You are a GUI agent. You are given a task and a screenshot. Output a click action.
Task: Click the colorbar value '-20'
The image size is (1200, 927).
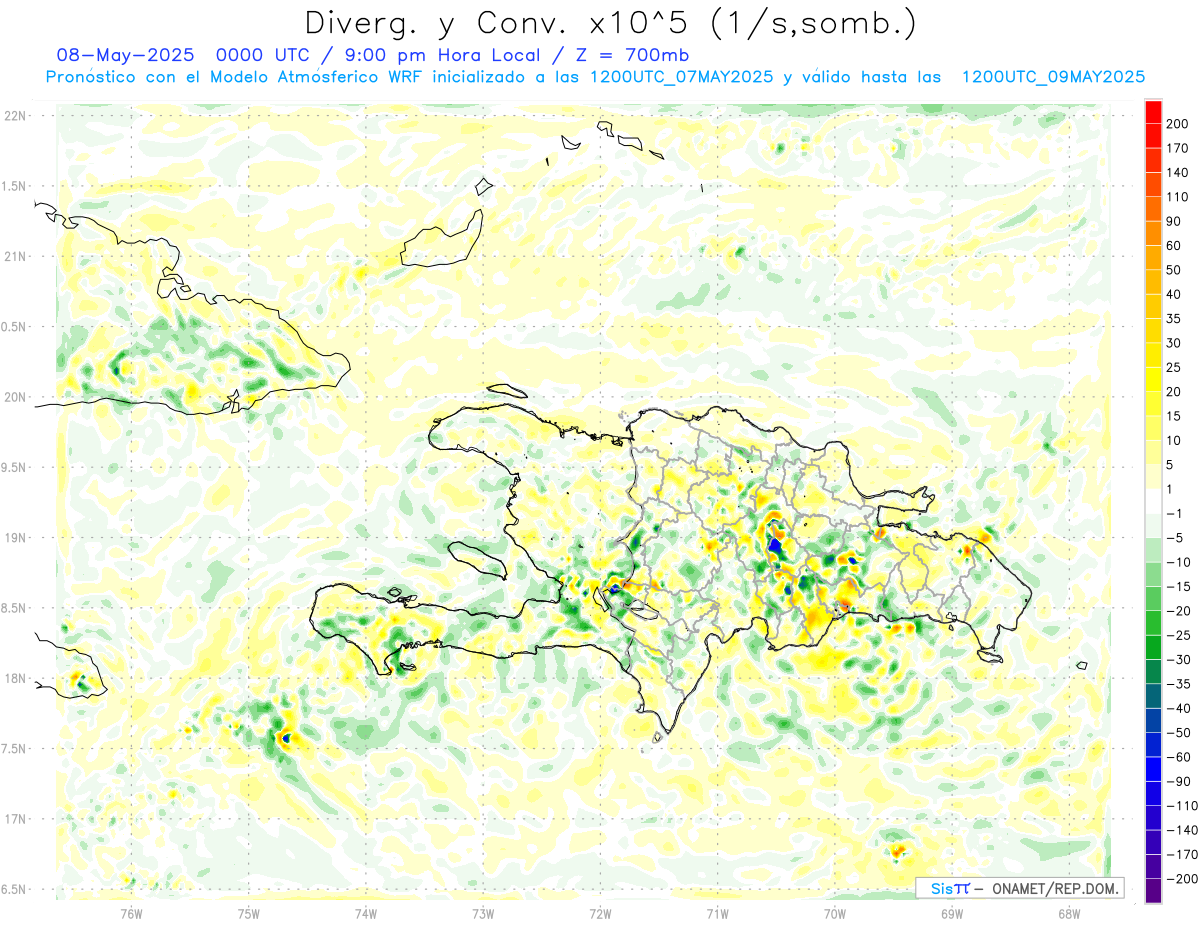1178,612
